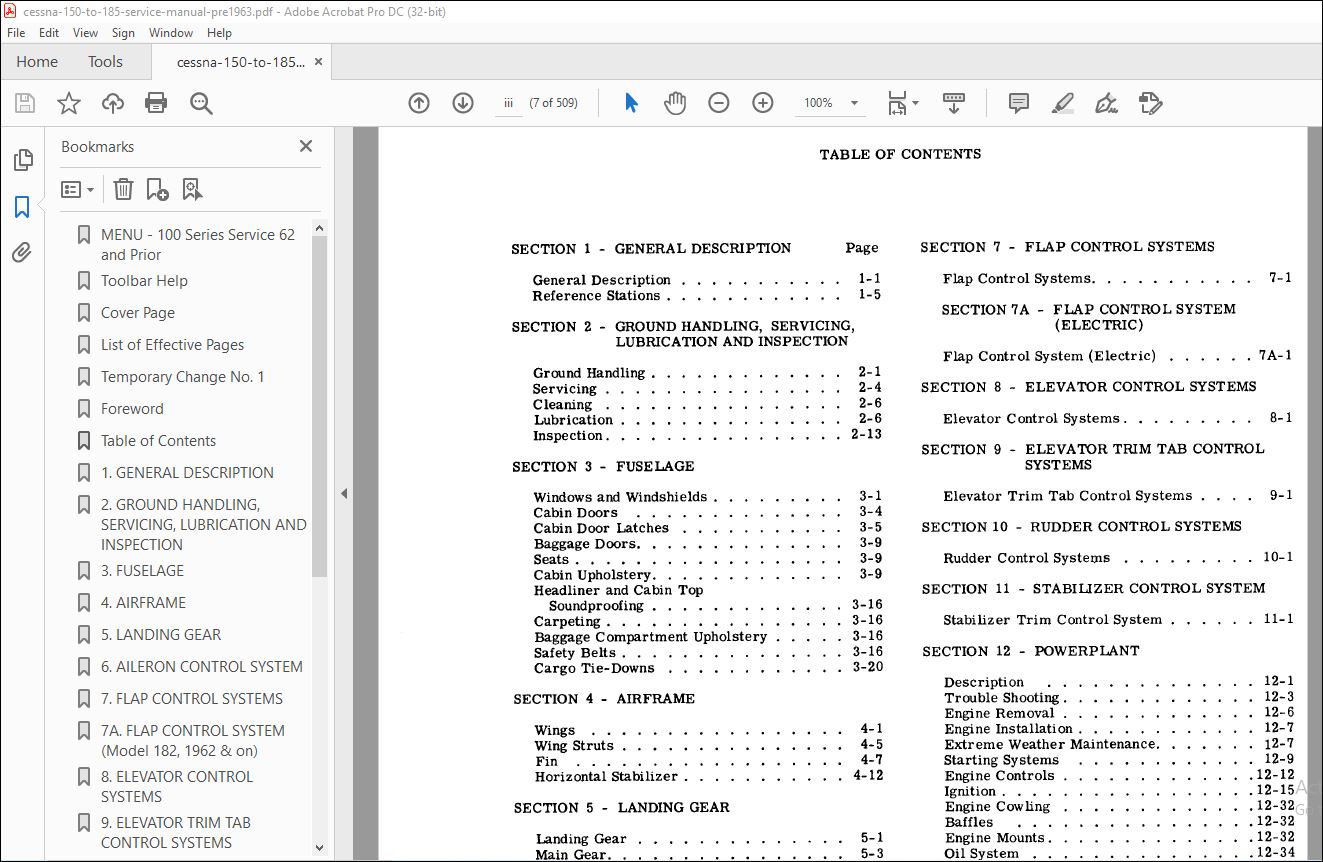Open the zoom level dropdown arrow
The width and height of the screenshot is (1323, 862).
point(854,103)
